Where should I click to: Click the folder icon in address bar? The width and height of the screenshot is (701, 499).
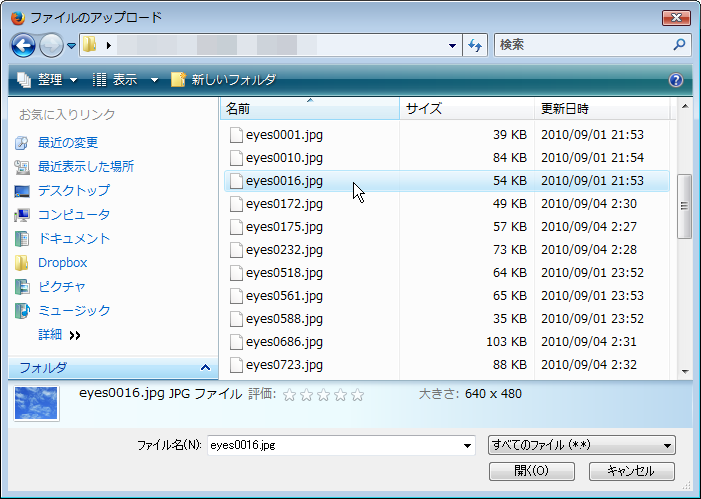point(90,44)
